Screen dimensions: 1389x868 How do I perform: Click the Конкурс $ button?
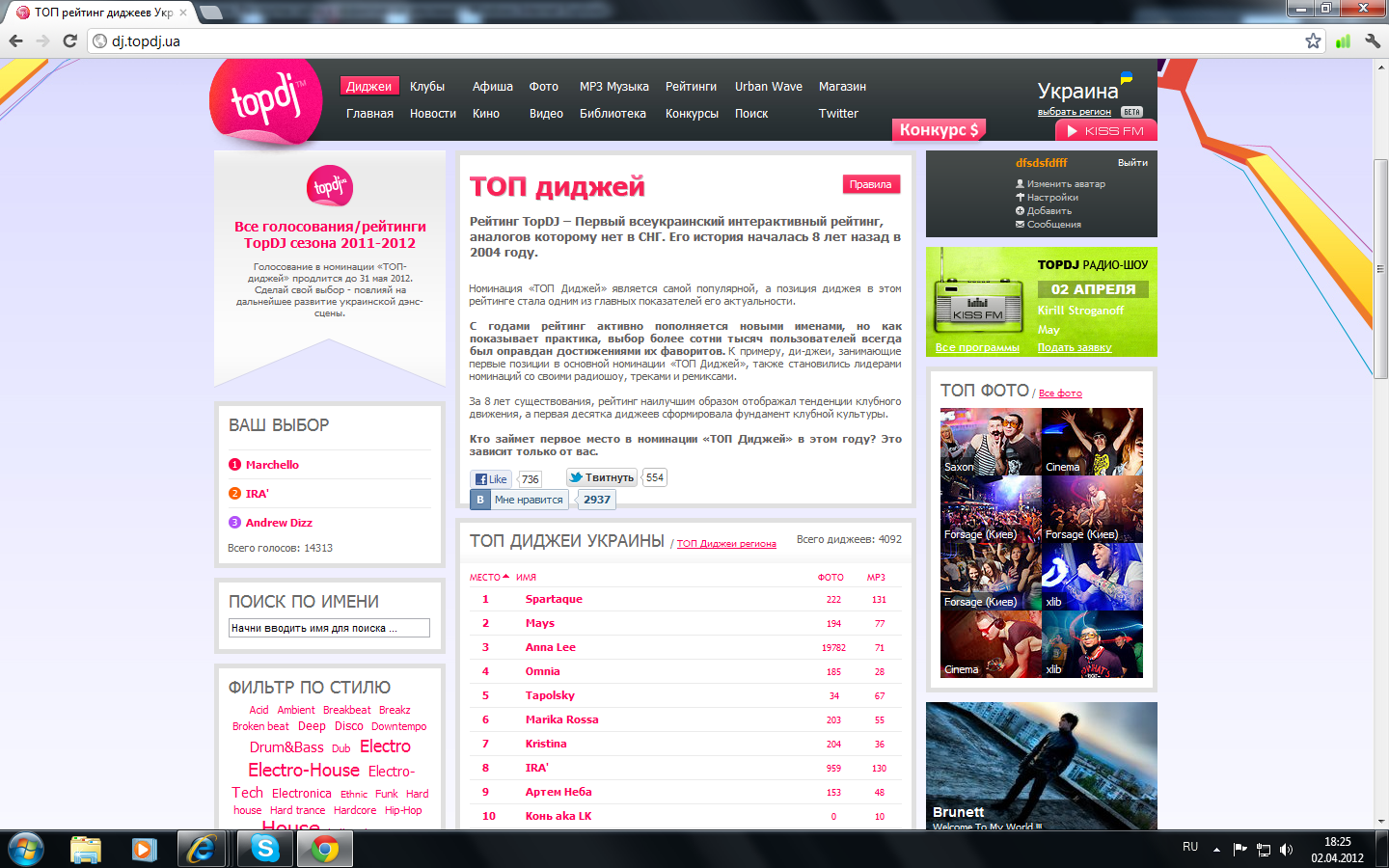coord(940,129)
